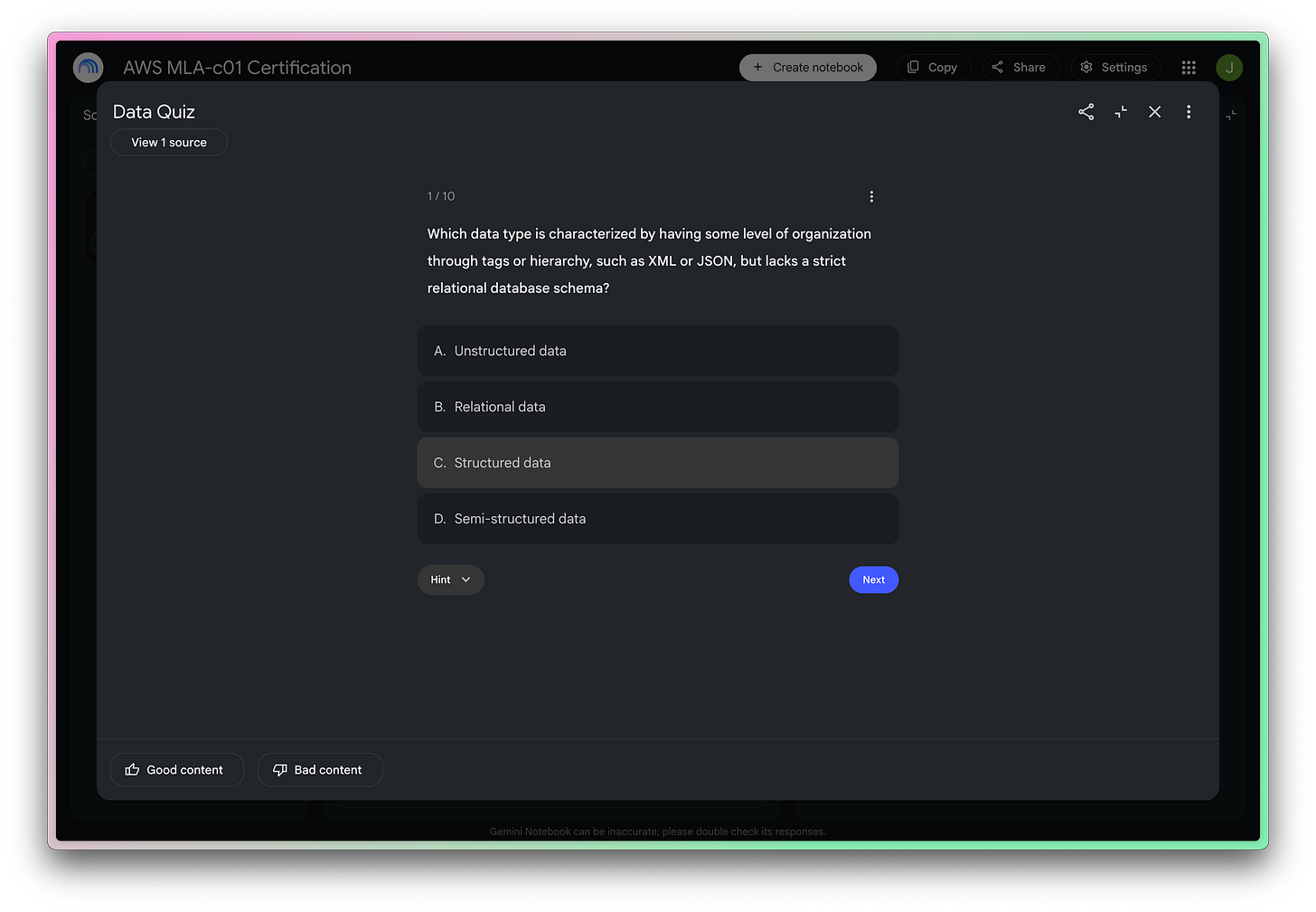
Task: Click the Copy notebook button
Action: click(x=934, y=68)
